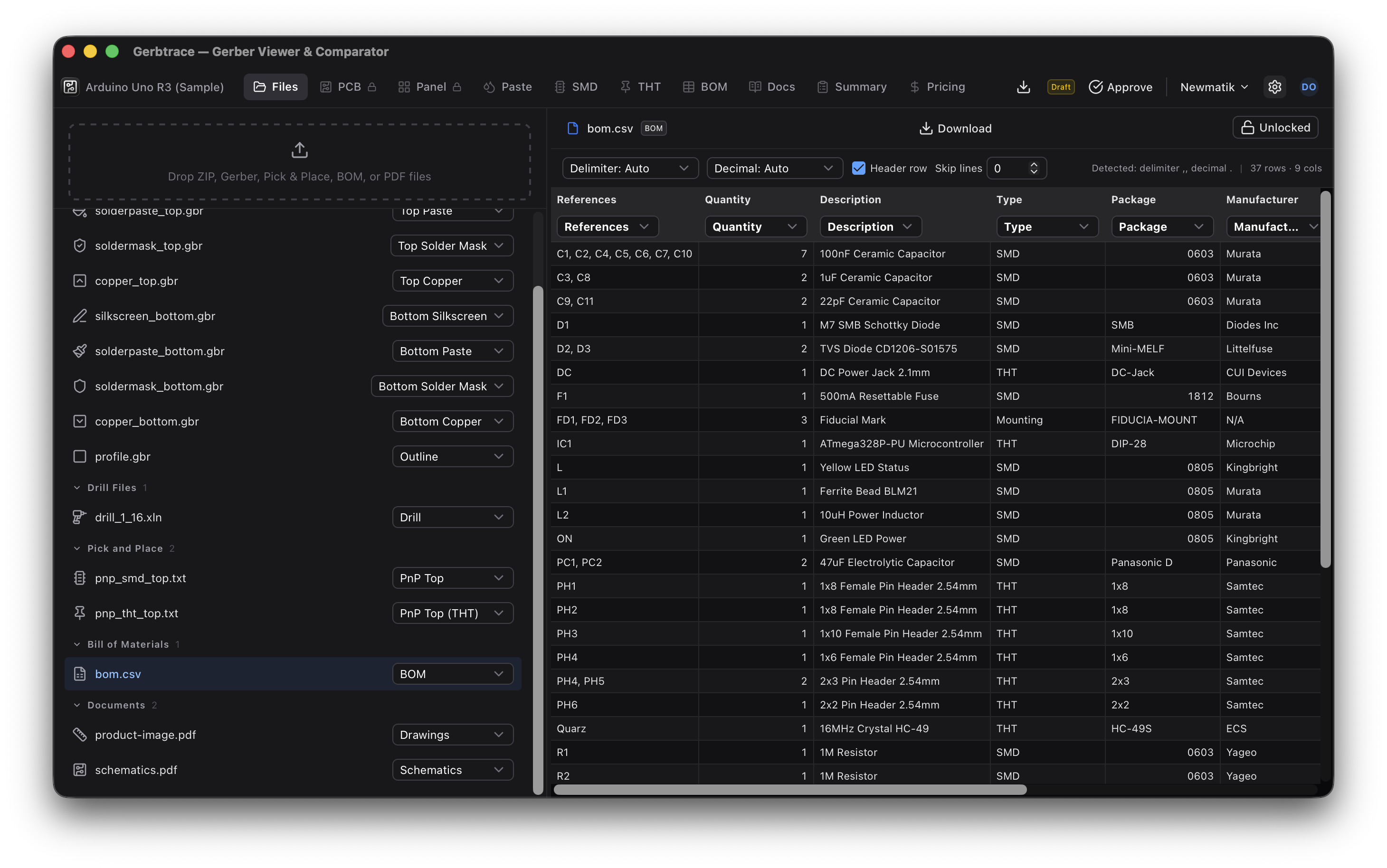
Task: Click the ATmega328P-PU Microcontroller cell
Action: tap(902, 444)
